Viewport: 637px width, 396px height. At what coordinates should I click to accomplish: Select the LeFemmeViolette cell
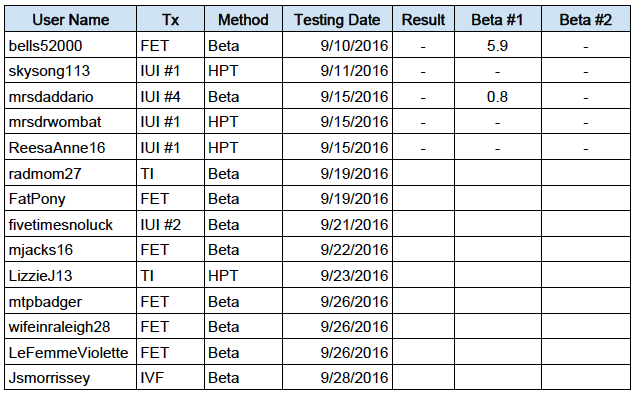tap(71, 353)
